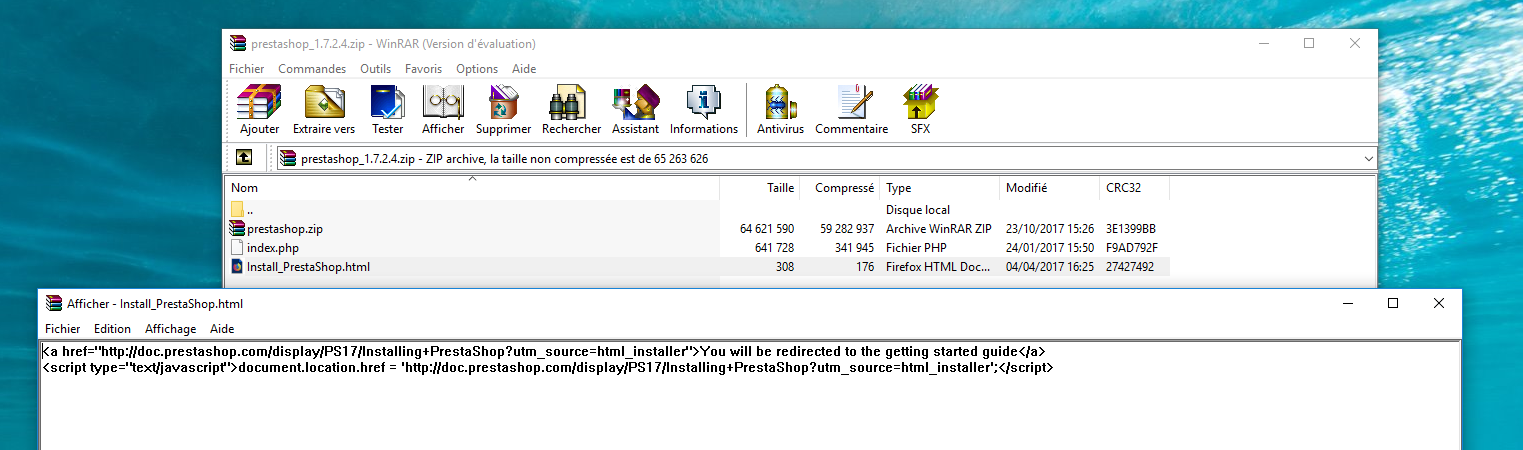Open the Aide menu in WinRAR
The height and width of the screenshot is (450, 1523).
[x=524, y=69]
